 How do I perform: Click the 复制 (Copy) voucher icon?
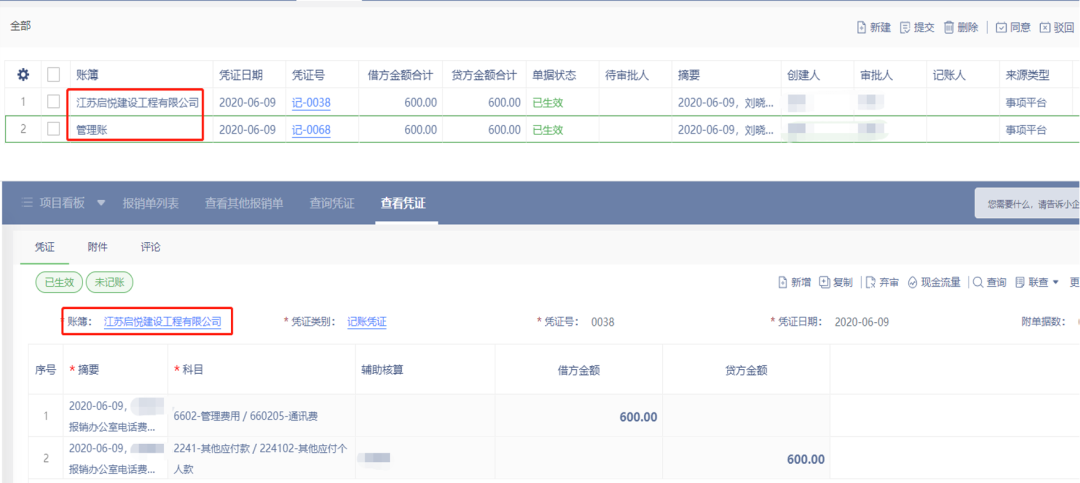pos(825,283)
